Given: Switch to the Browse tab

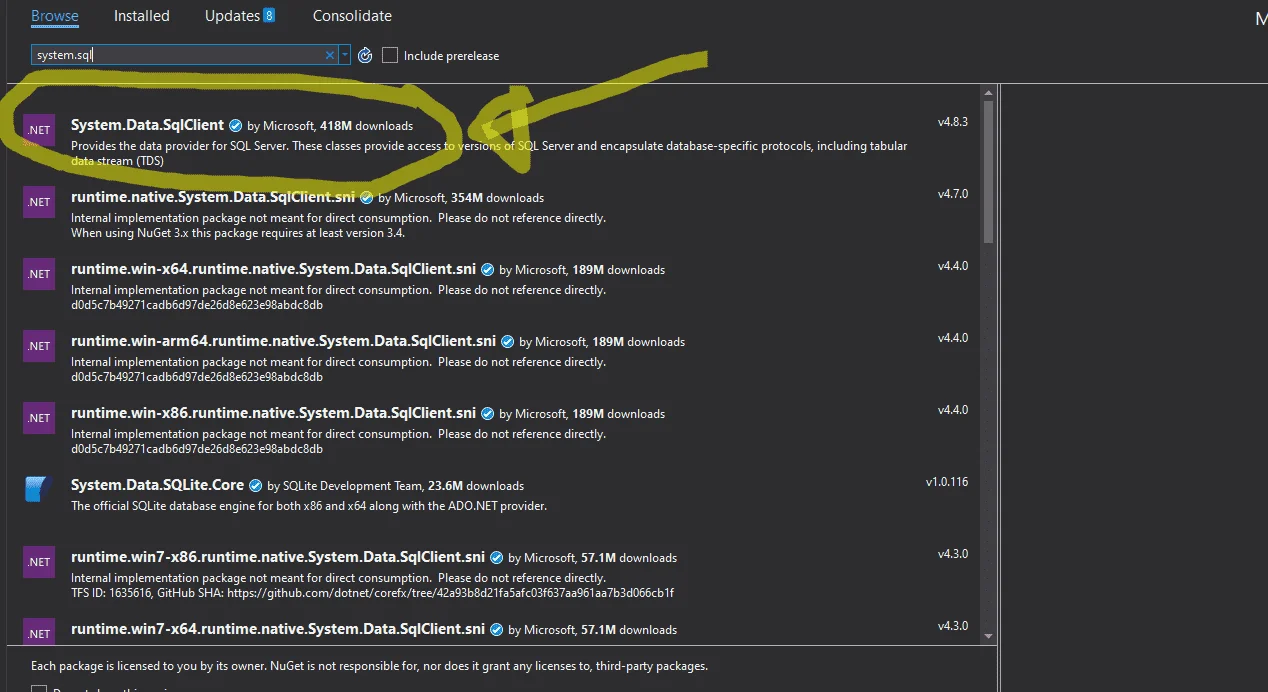Looking at the screenshot, I should tap(54, 16).
